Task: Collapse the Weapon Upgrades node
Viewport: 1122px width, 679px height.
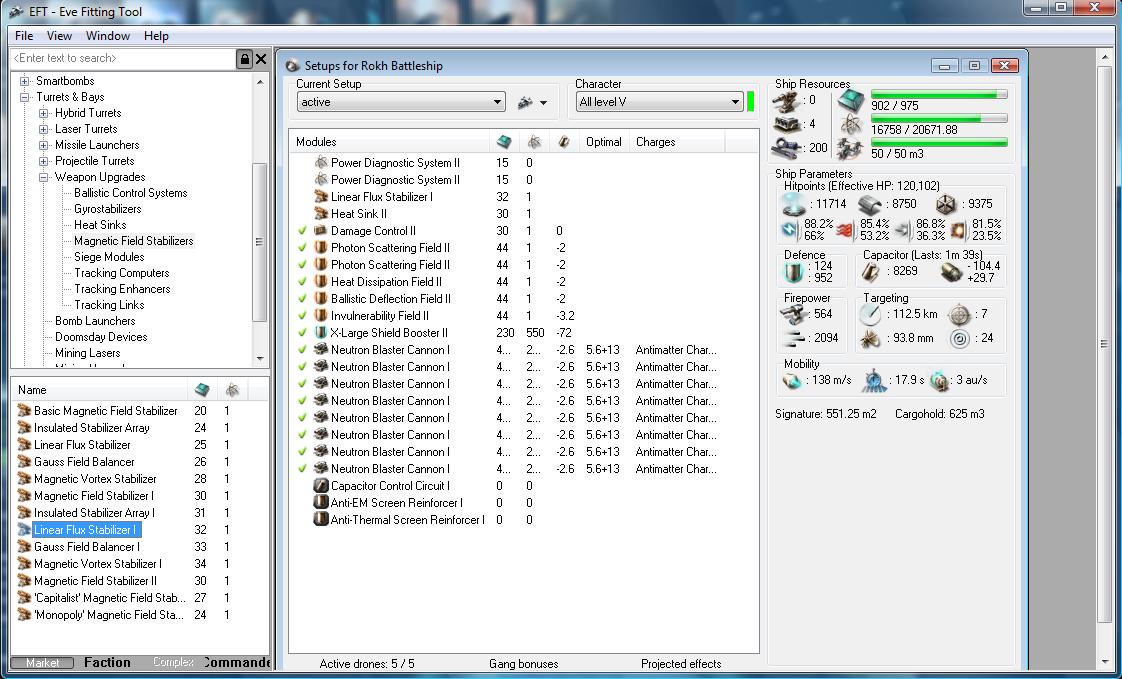Action: pyautogui.click(x=44, y=177)
